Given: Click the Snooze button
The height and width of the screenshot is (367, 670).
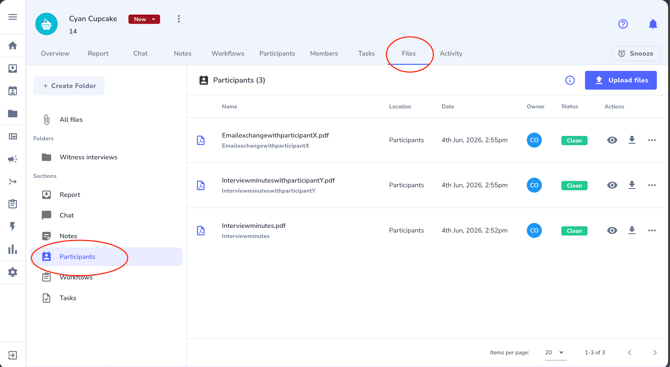Looking at the screenshot, I should coord(636,53).
